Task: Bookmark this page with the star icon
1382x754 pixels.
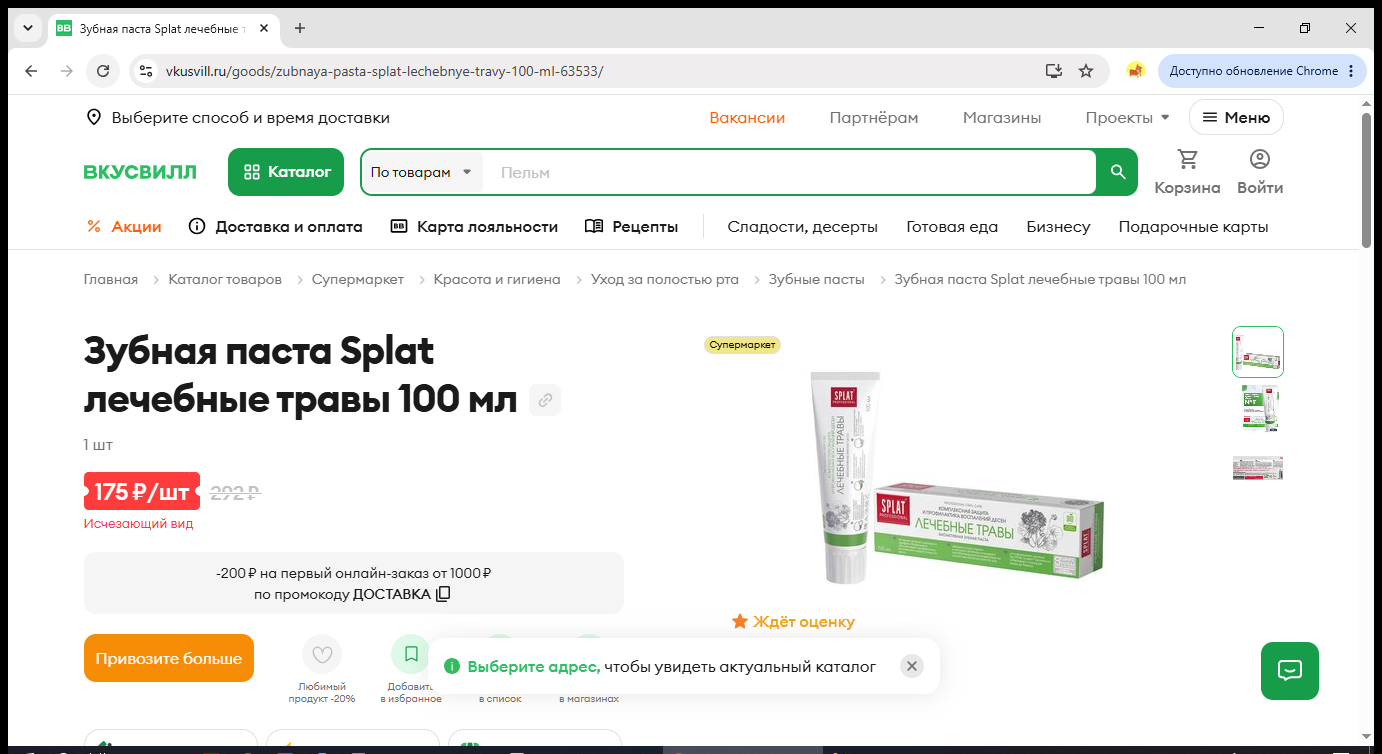Action: pos(1086,71)
